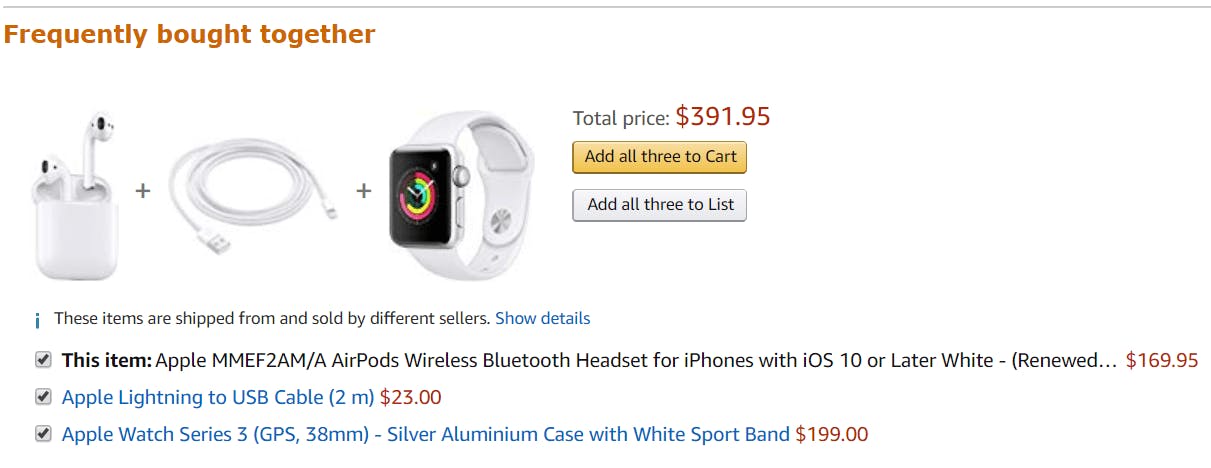
Task: Open the Apple Lightning to USB Cable link
Action: click(219, 397)
